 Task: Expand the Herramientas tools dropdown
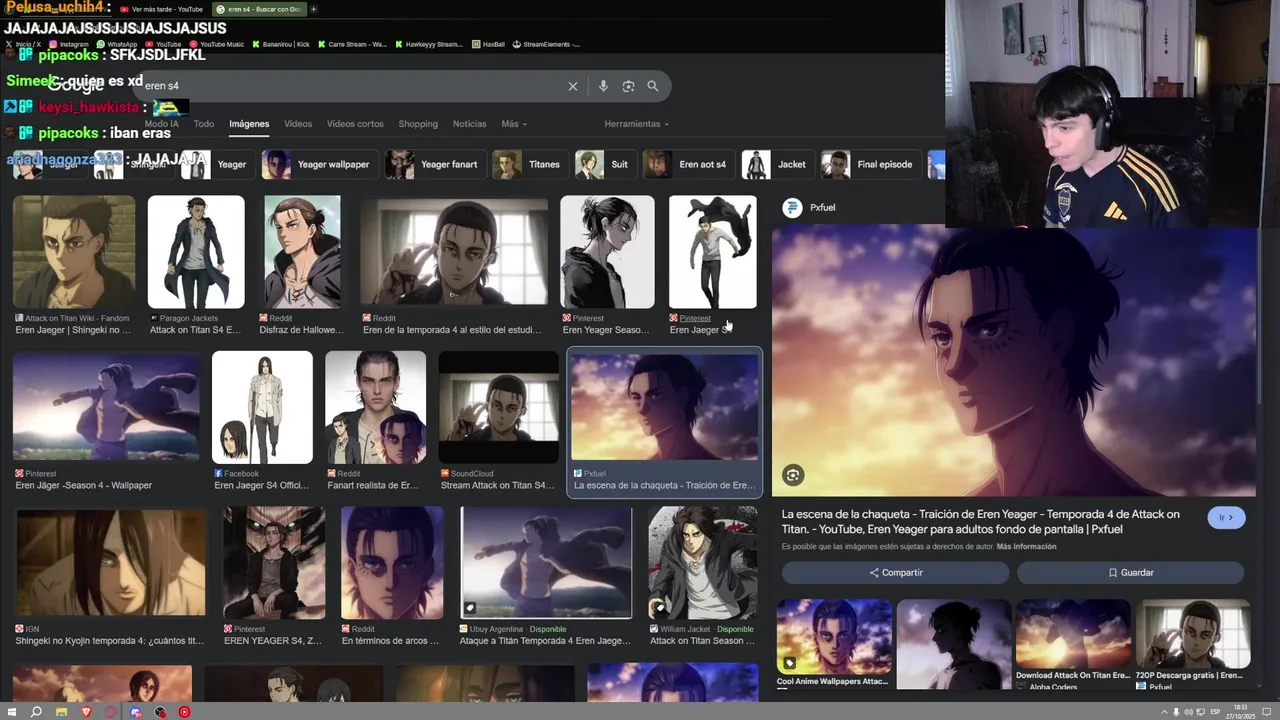[637, 124]
